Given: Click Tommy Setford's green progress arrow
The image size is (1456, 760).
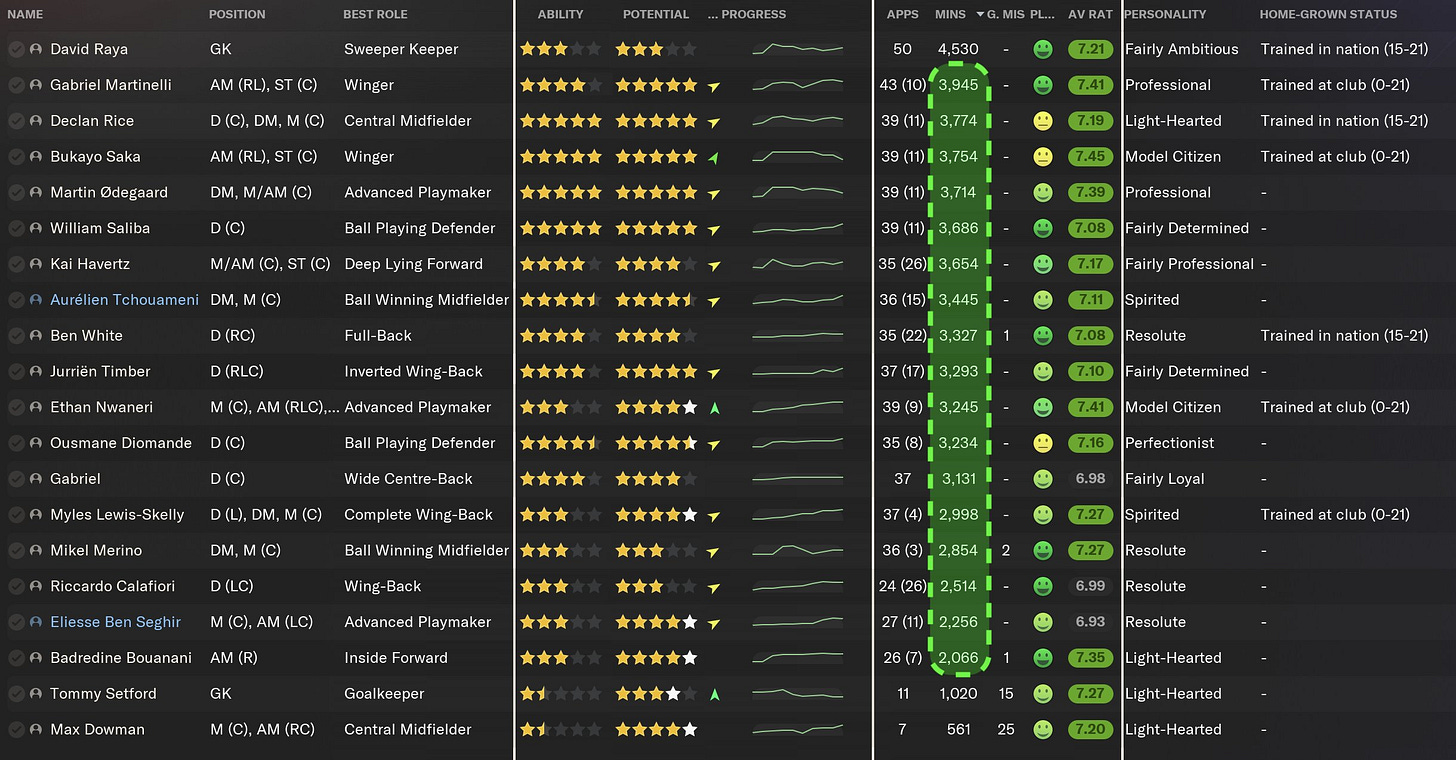Looking at the screenshot, I should pos(714,693).
